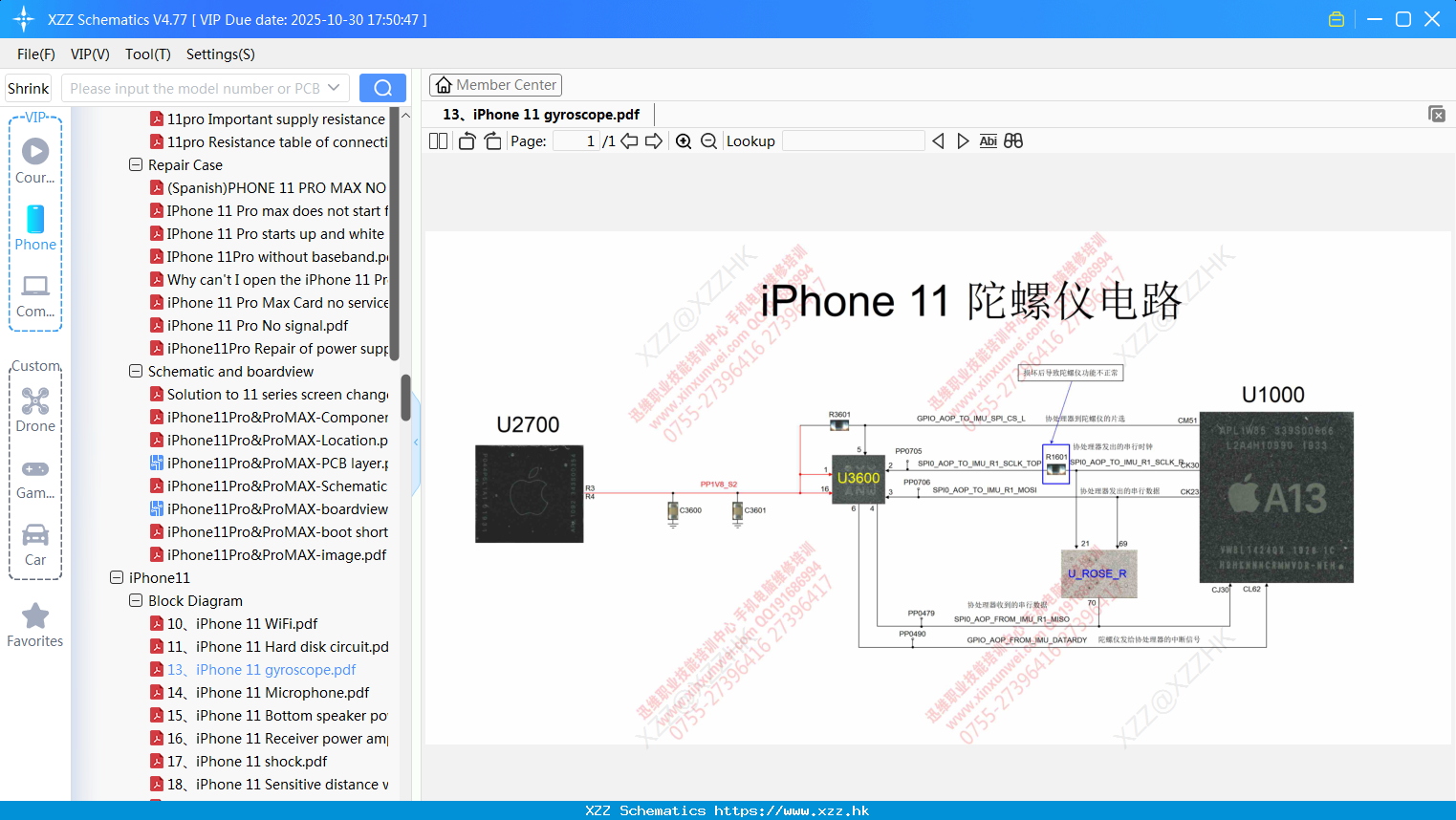Open iPhone 11 Pro No signal.pdf

249,325
